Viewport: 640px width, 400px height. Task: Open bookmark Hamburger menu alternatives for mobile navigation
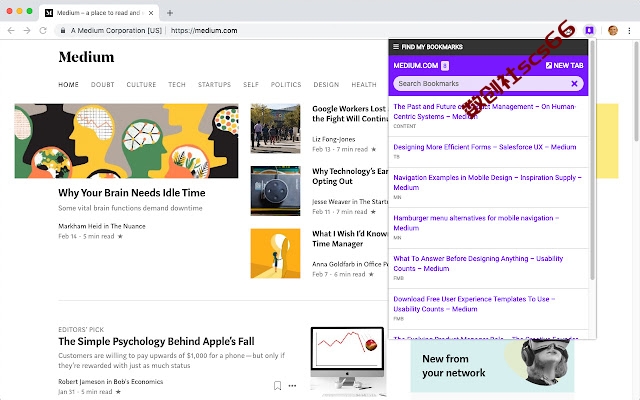476,223
